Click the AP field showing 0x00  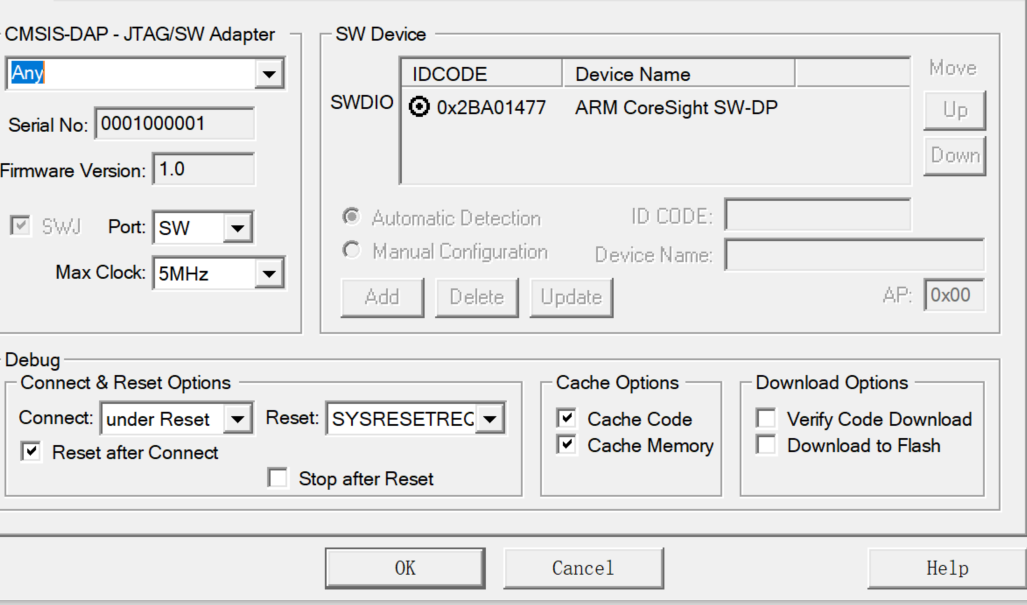[952, 295]
